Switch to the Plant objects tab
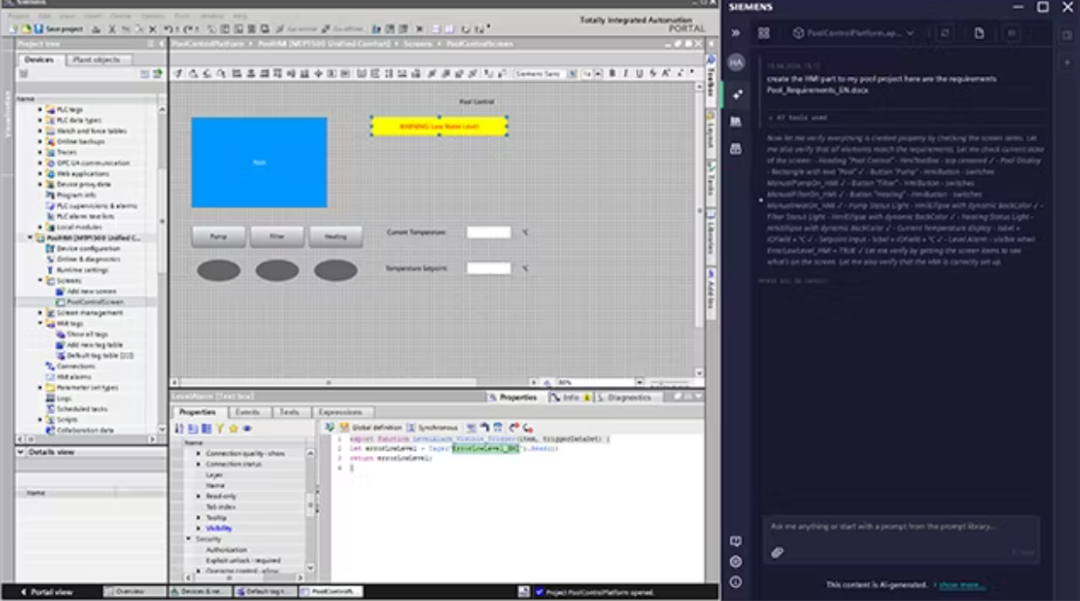Viewport: 1080px width, 601px height. point(96,60)
